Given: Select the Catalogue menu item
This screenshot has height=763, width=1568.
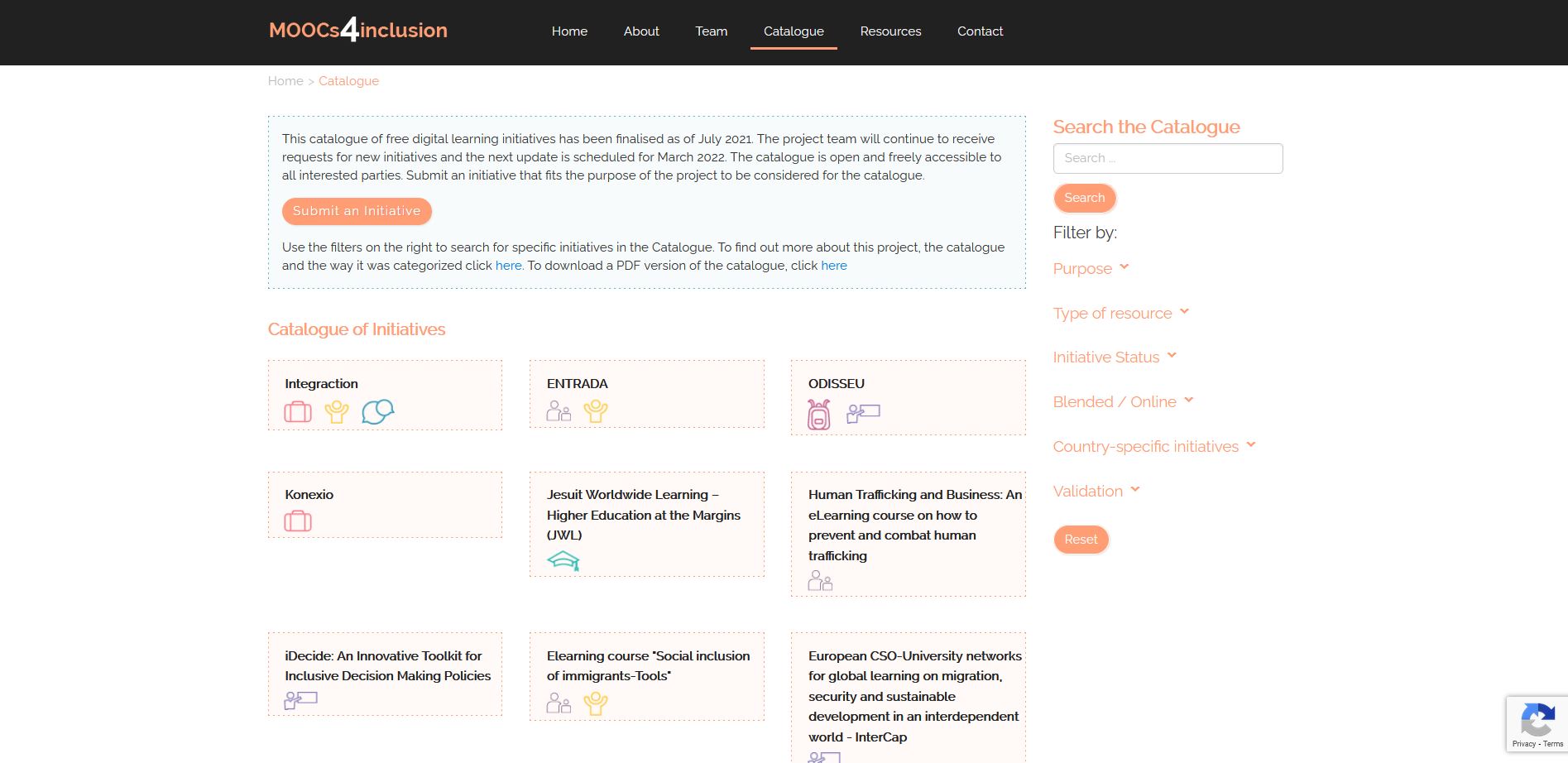Looking at the screenshot, I should 794,31.
